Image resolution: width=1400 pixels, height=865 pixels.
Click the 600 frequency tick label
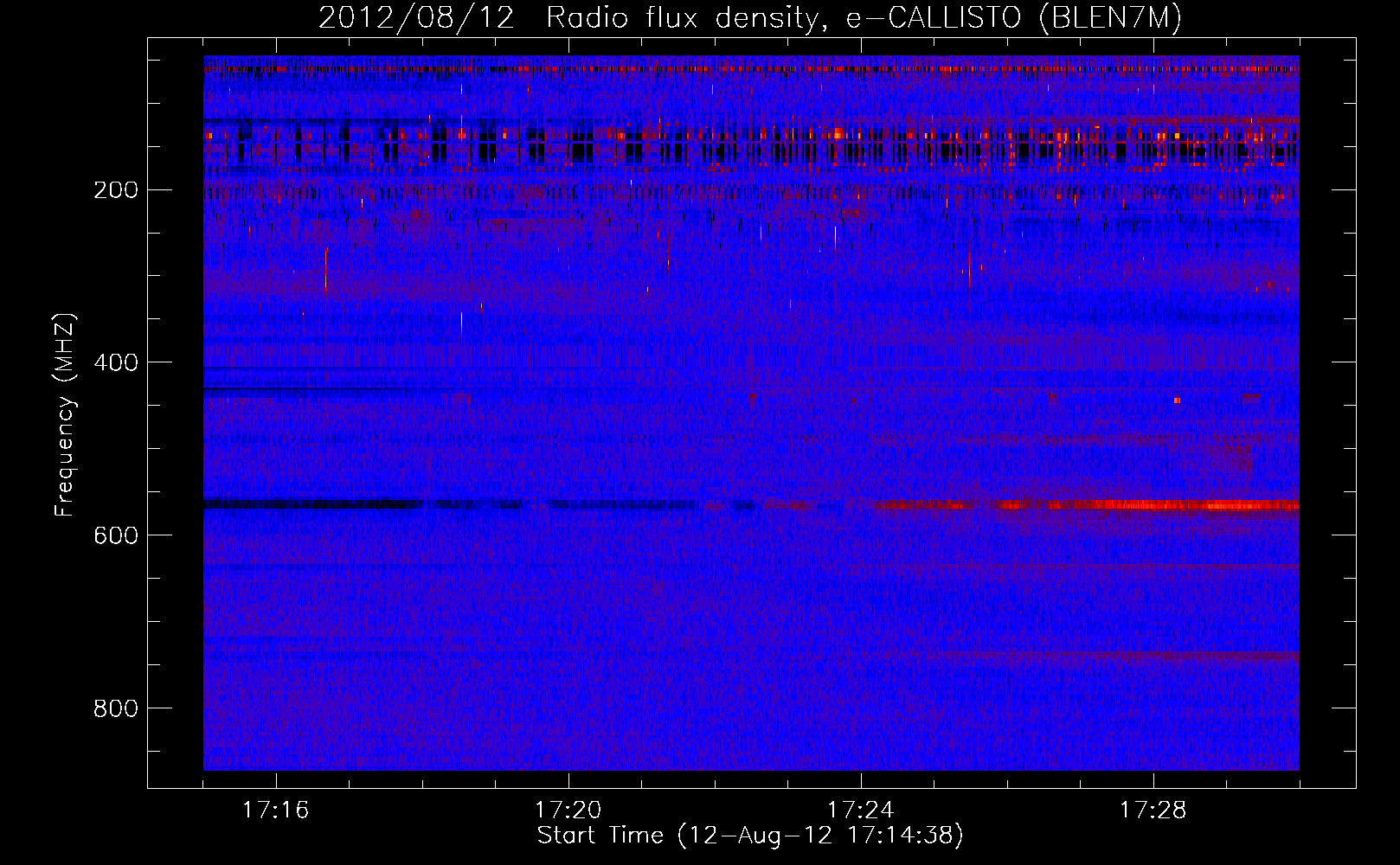pyautogui.click(x=115, y=535)
